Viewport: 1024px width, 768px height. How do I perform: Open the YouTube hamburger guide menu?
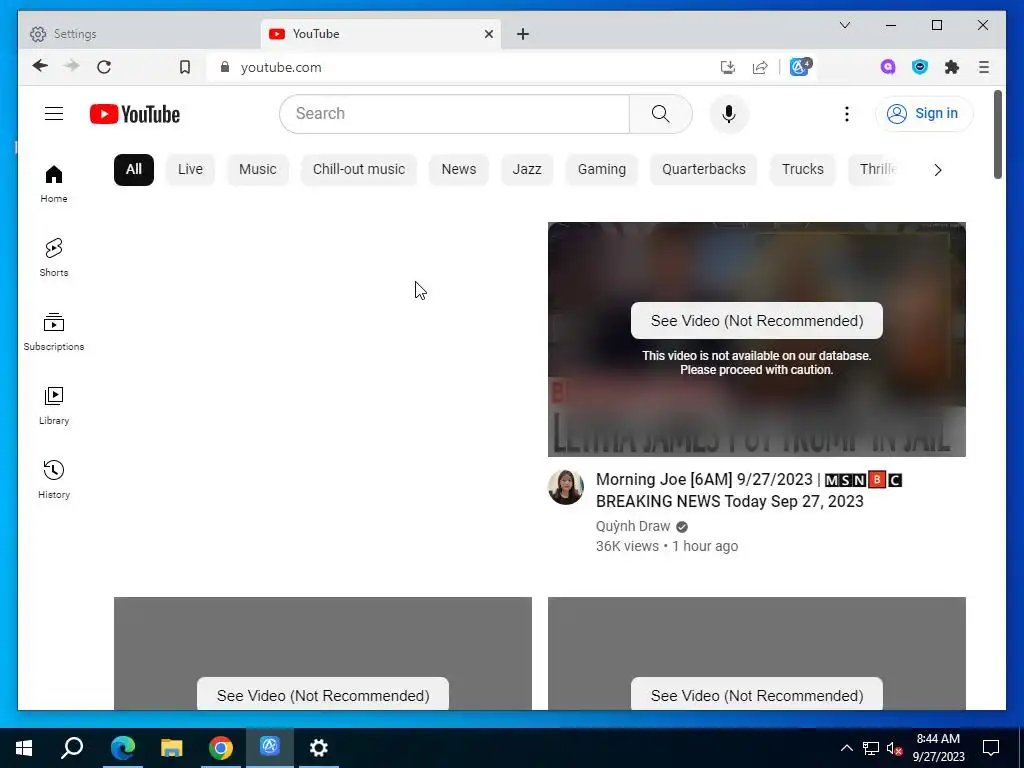pyautogui.click(x=54, y=114)
